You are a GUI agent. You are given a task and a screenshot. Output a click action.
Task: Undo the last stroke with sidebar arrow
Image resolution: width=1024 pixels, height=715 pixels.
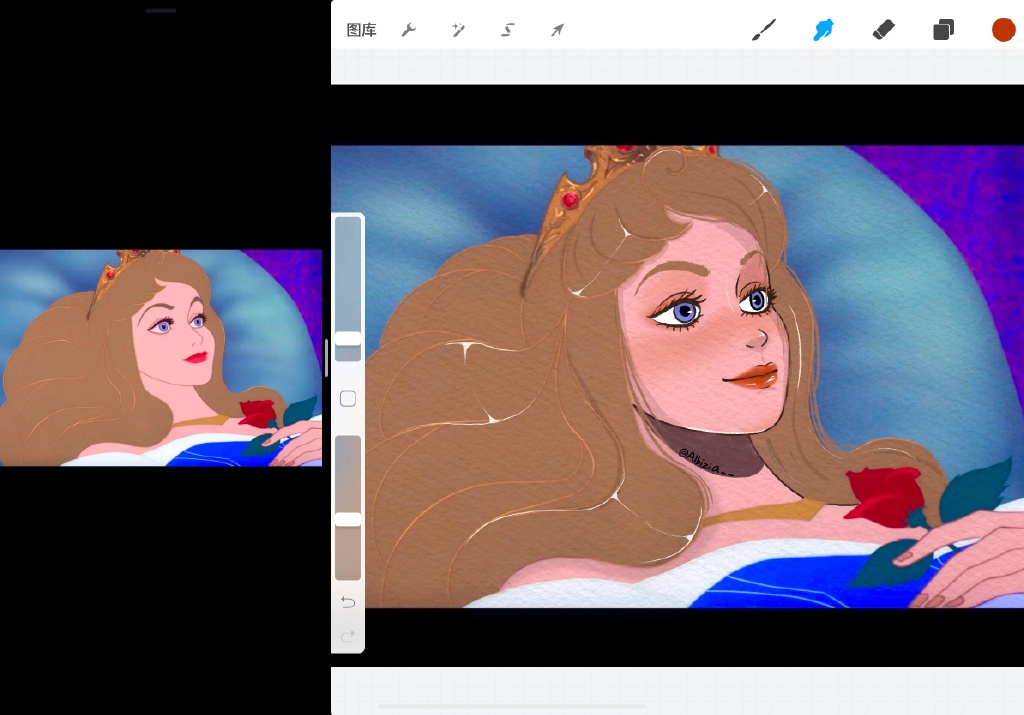pyautogui.click(x=348, y=602)
